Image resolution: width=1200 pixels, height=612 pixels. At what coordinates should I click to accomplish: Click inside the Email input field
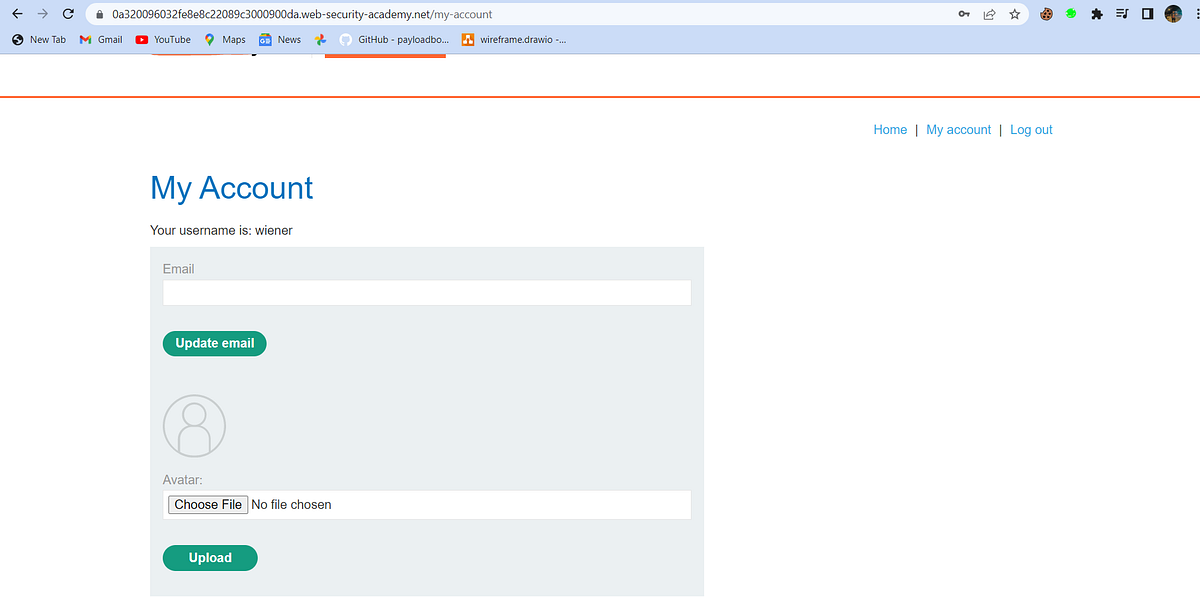(x=426, y=292)
